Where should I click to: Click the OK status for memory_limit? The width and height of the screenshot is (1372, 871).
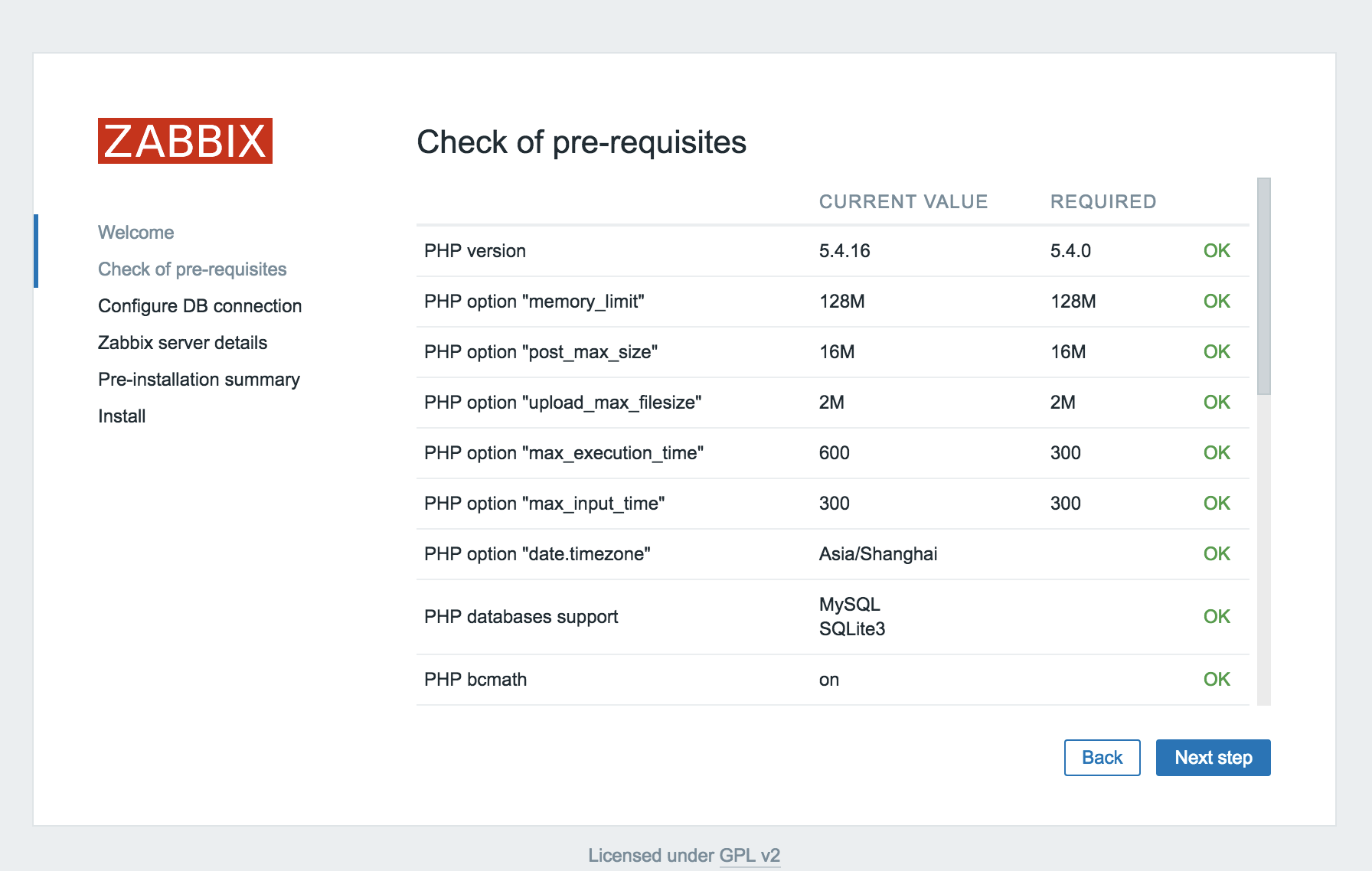pyautogui.click(x=1217, y=302)
